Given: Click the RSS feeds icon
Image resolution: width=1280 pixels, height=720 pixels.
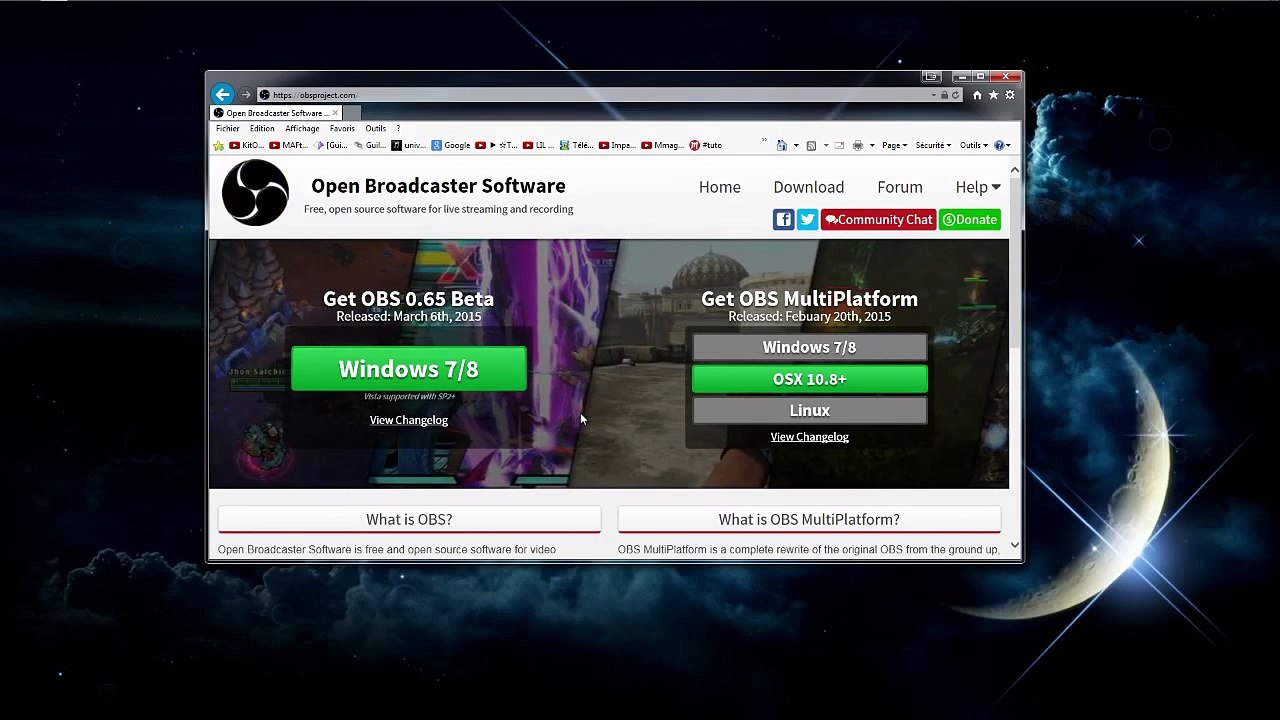Looking at the screenshot, I should (x=811, y=145).
